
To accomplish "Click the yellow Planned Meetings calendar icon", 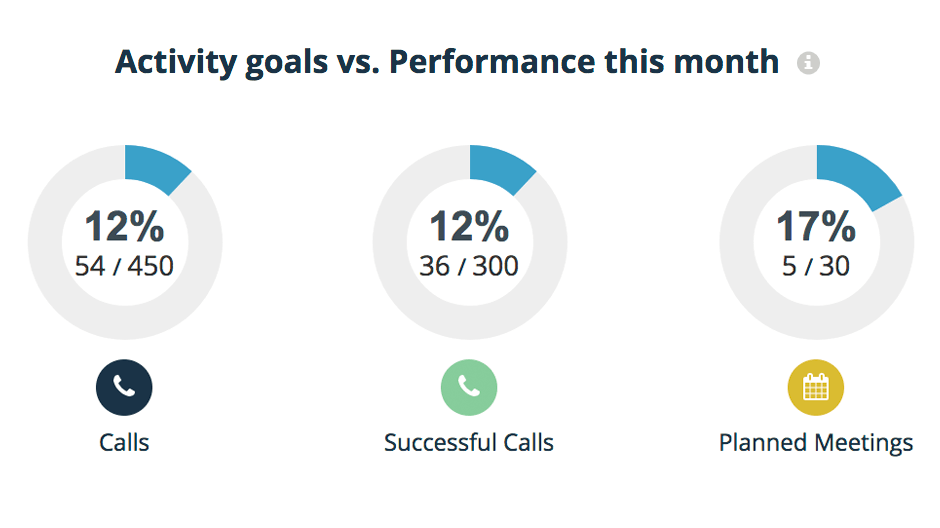I will point(815,387).
